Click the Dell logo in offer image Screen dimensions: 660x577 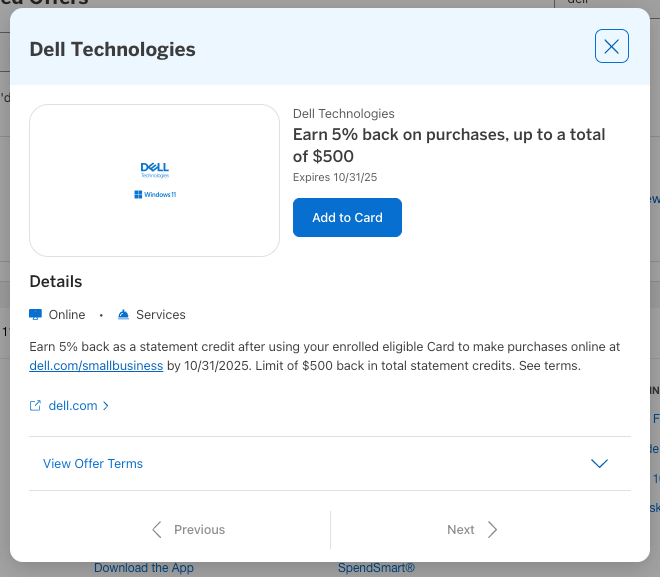[154, 170]
